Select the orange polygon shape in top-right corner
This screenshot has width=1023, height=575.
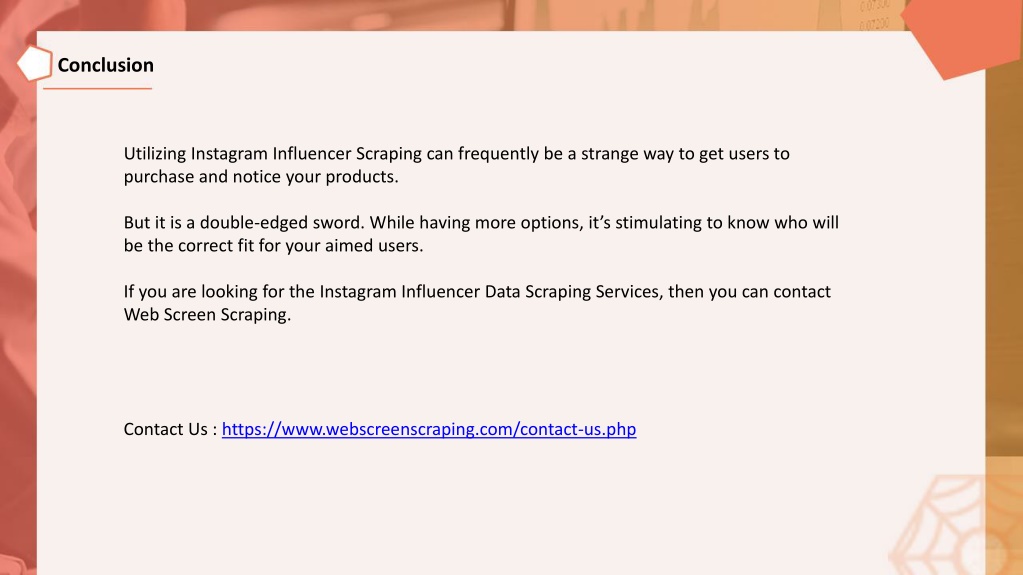[x=960, y=38]
